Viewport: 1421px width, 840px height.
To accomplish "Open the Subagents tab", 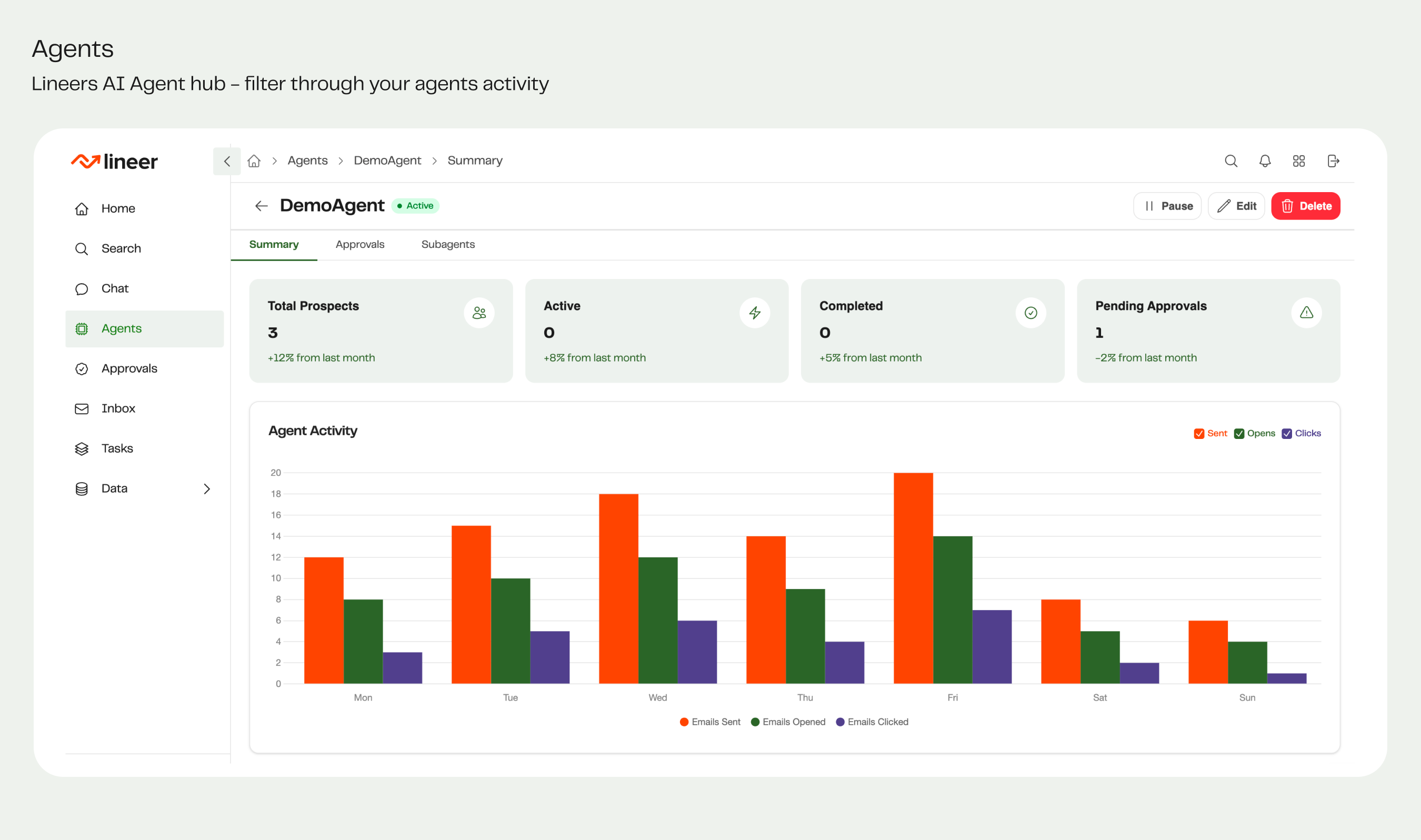I will pos(448,245).
